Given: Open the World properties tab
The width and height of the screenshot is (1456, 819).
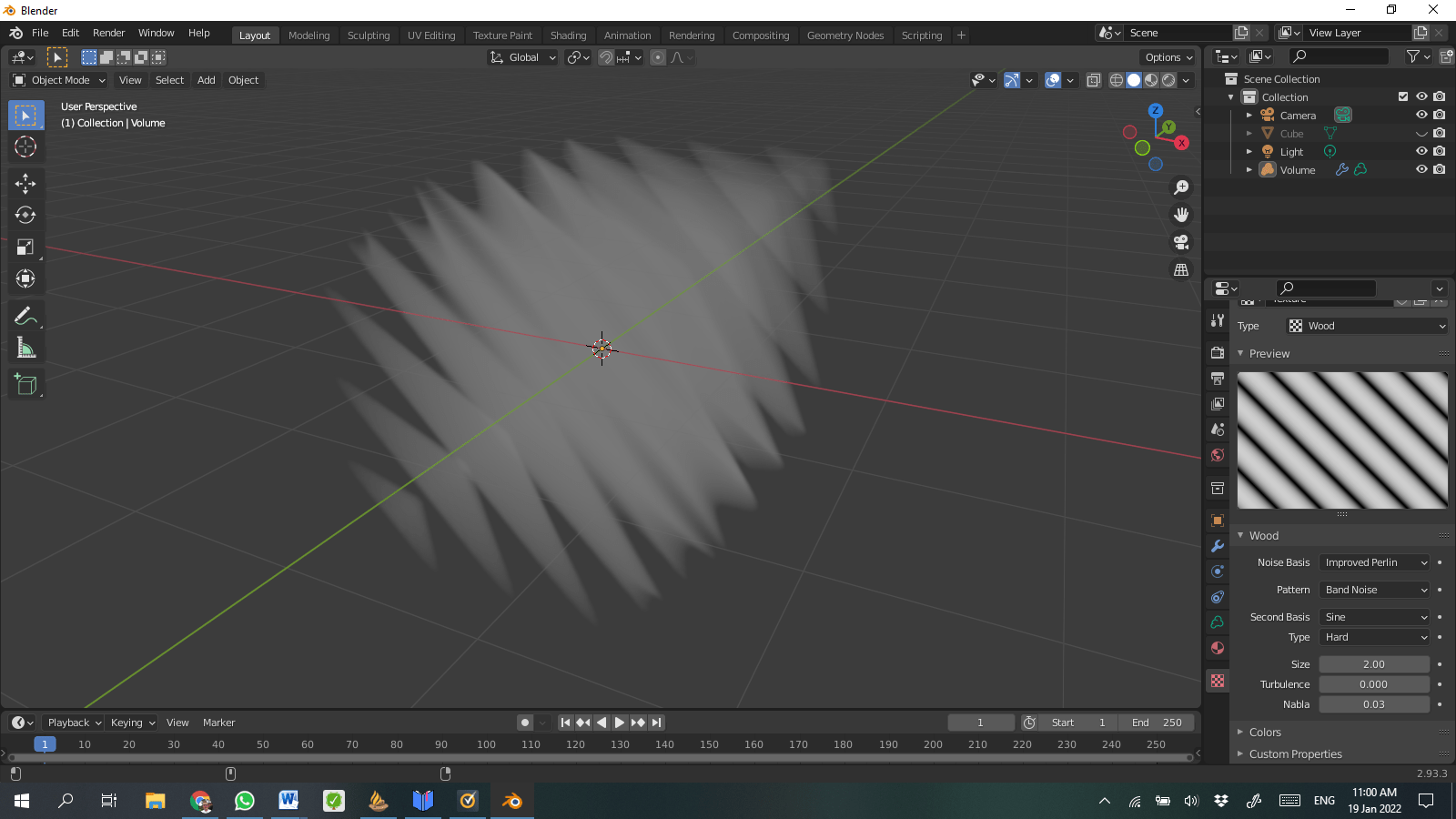Looking at the screenshot, I should (1217, 455).
